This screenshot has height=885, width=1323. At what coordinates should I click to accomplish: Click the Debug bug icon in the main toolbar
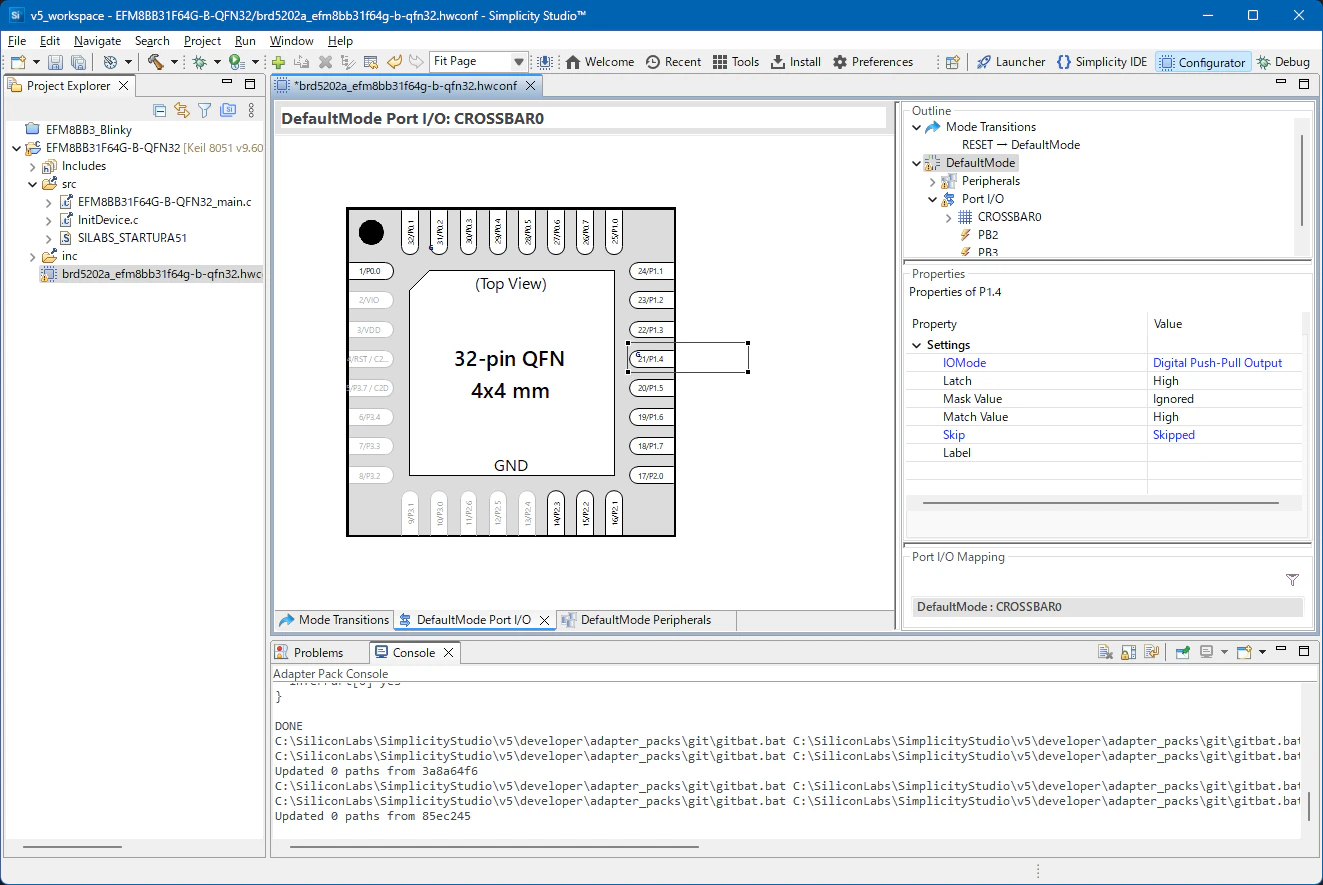point(200,62)
